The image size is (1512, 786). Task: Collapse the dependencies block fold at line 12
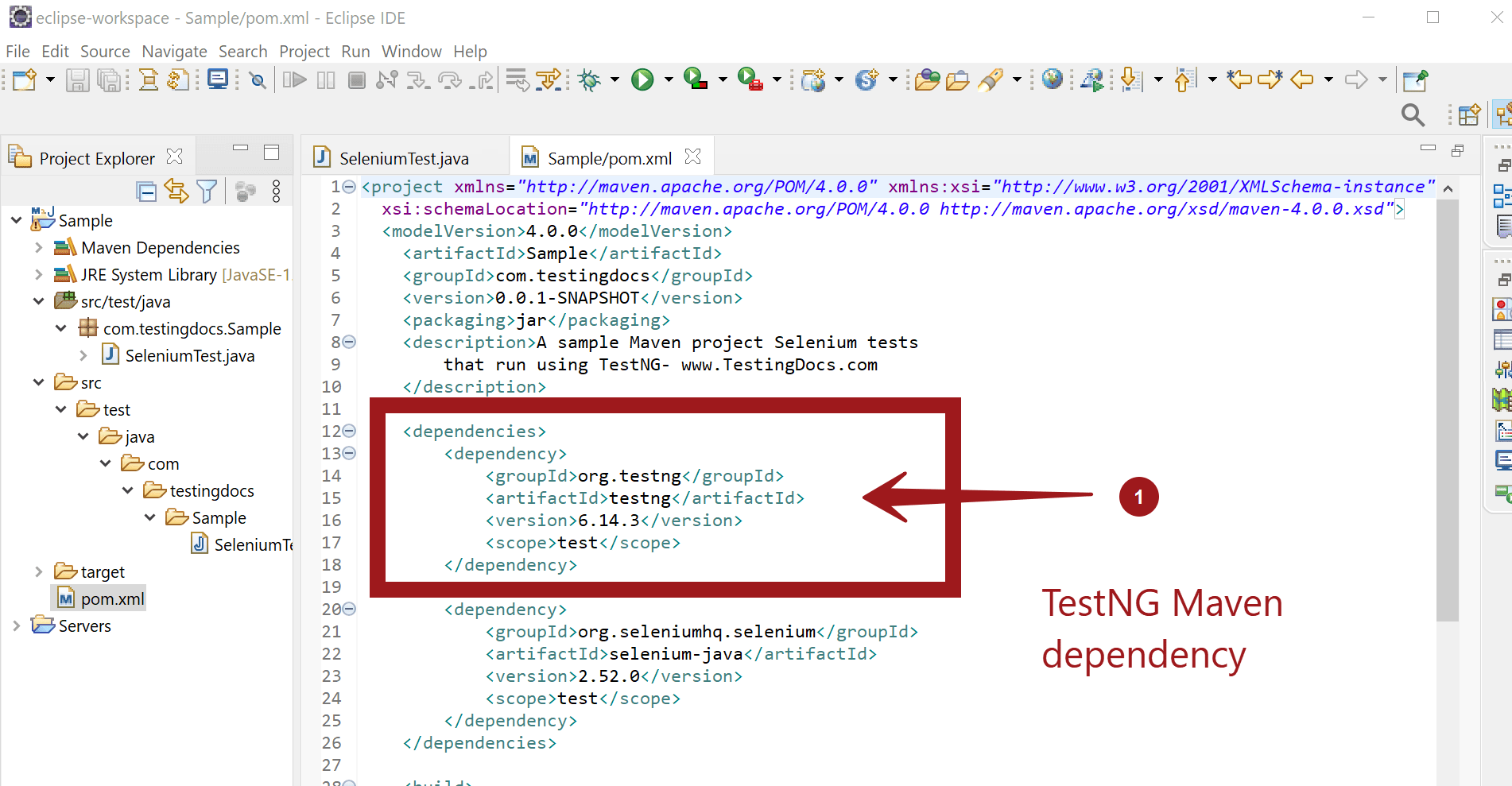point(350,431)
